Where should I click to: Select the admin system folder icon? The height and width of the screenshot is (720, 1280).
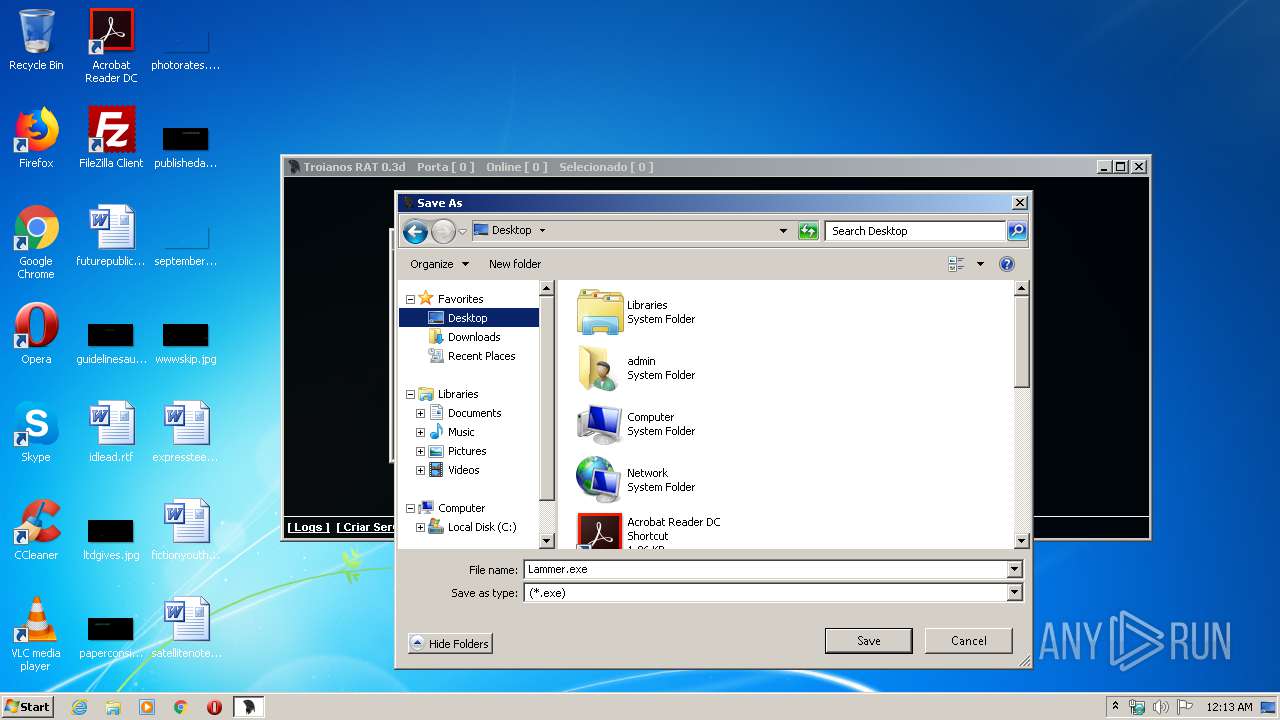[600, 368]
